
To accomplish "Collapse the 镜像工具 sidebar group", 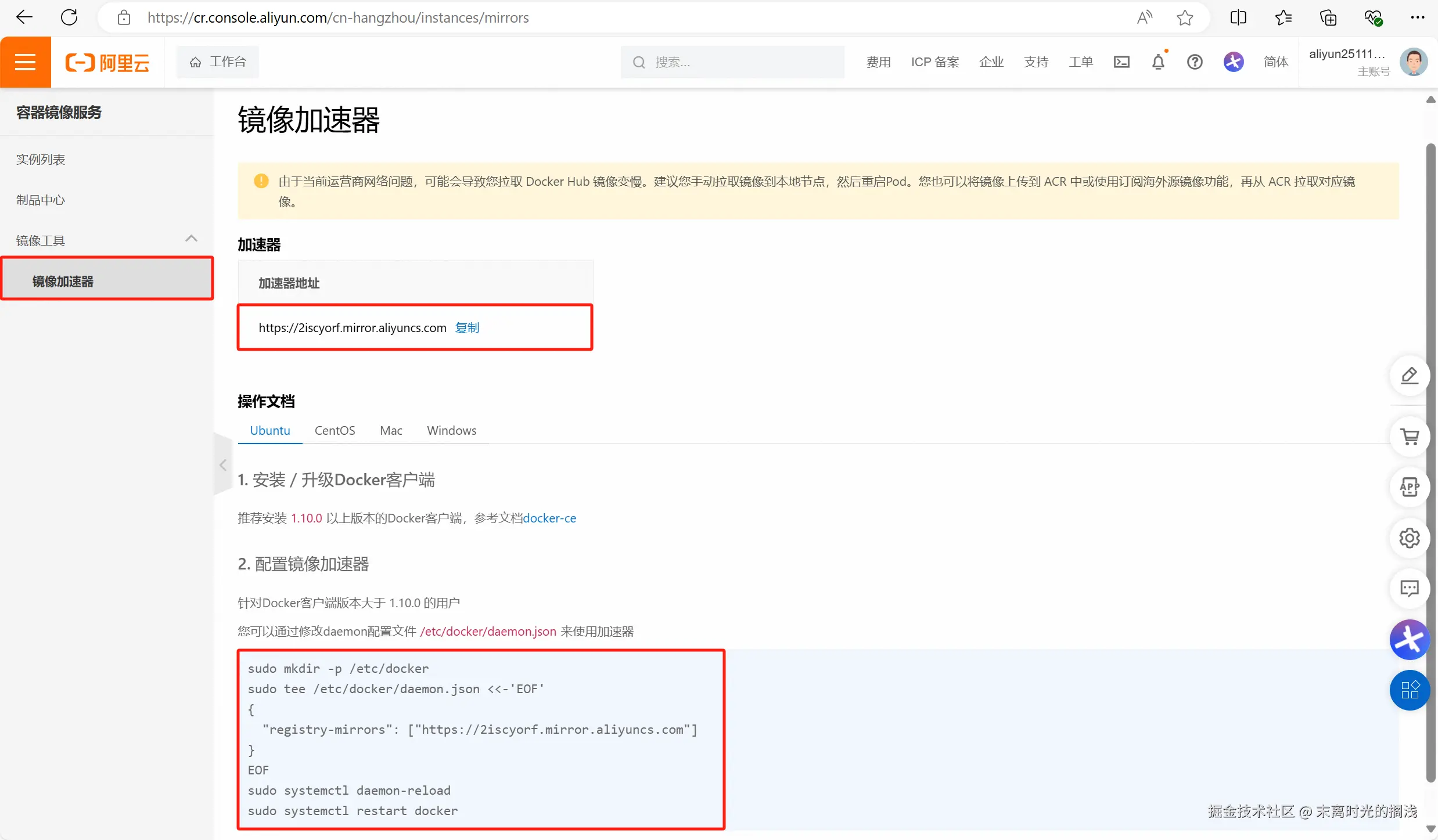I will pyautogui.click(x=191, y=239).
